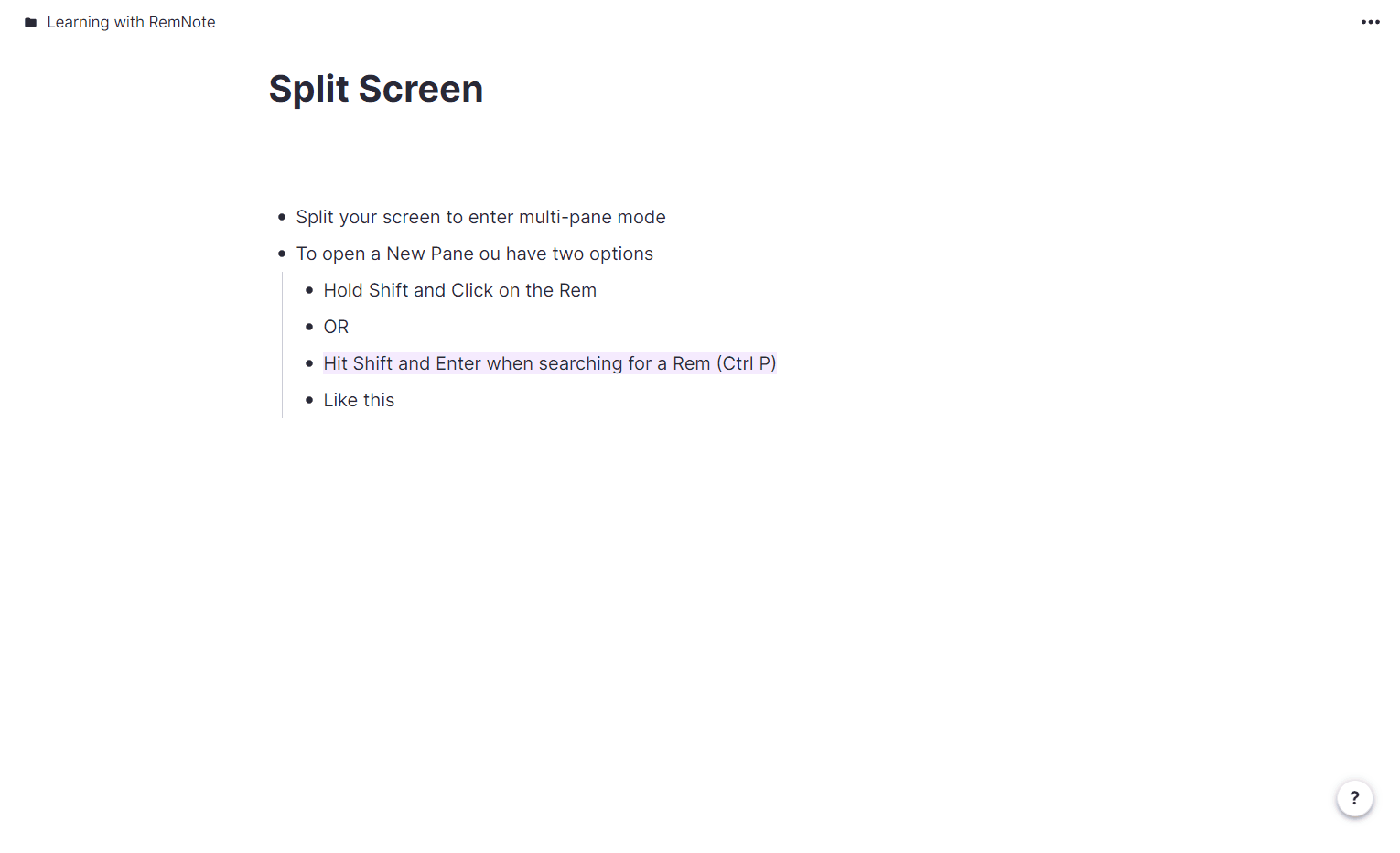This screenshot has width=1400, height=853.
Task: Click the 'Split Screen' page title
Action: (375, 89)
